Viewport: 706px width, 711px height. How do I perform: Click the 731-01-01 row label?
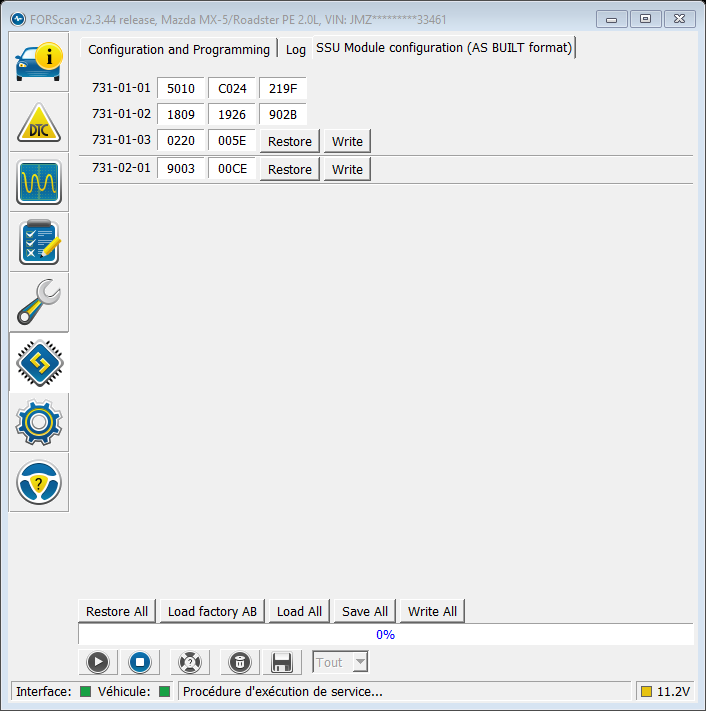pos(121,88)
